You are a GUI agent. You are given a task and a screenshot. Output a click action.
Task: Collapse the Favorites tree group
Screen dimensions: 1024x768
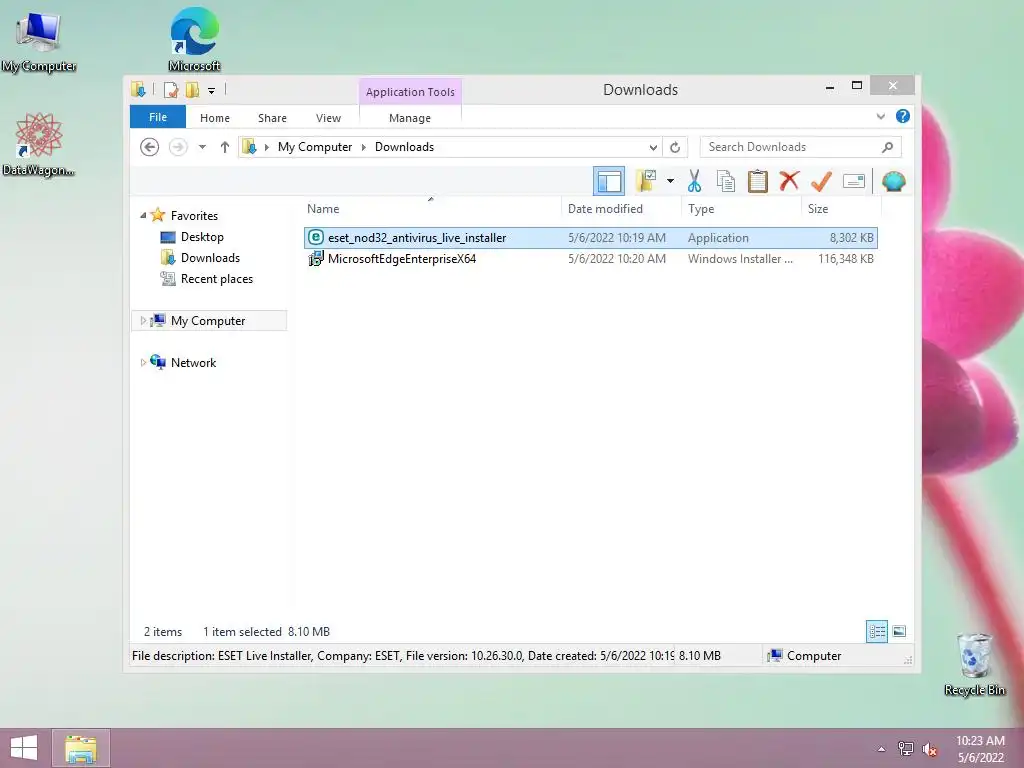[143, 216]
